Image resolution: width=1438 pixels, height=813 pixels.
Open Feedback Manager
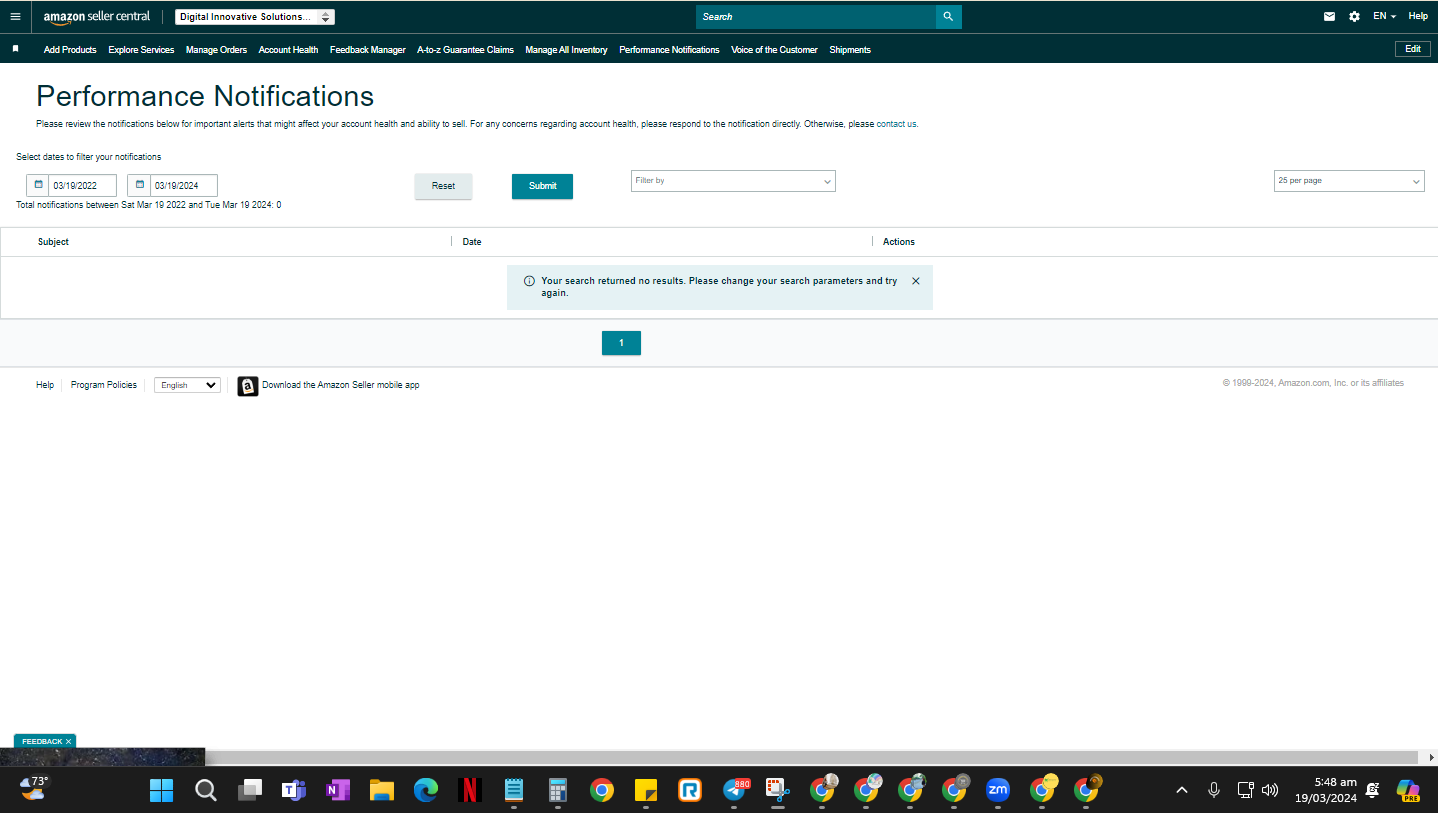tap(368, 50)
